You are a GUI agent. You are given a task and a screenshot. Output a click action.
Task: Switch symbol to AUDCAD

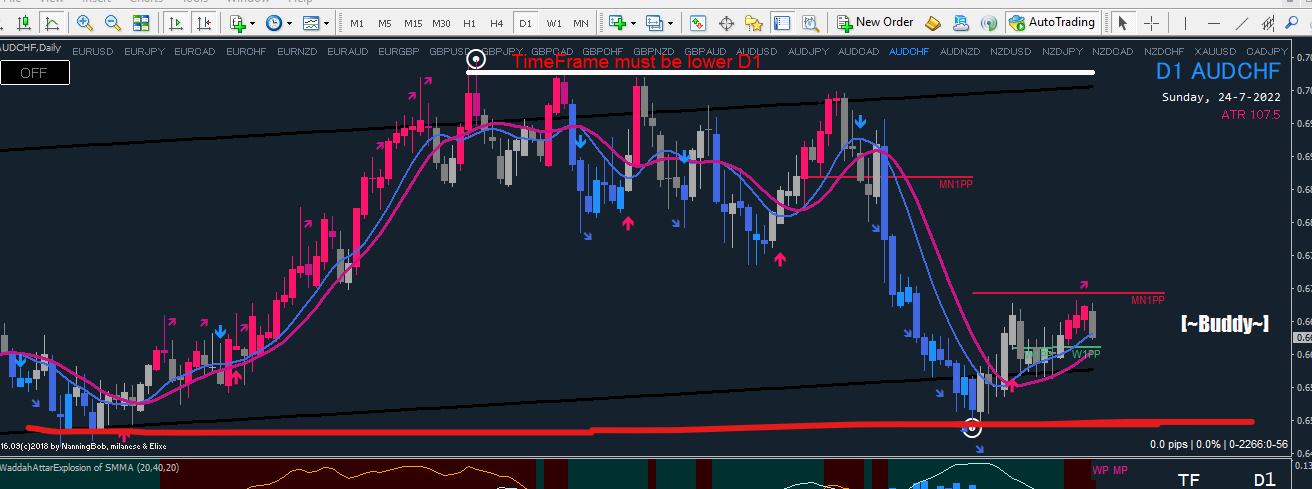(858, 50)
